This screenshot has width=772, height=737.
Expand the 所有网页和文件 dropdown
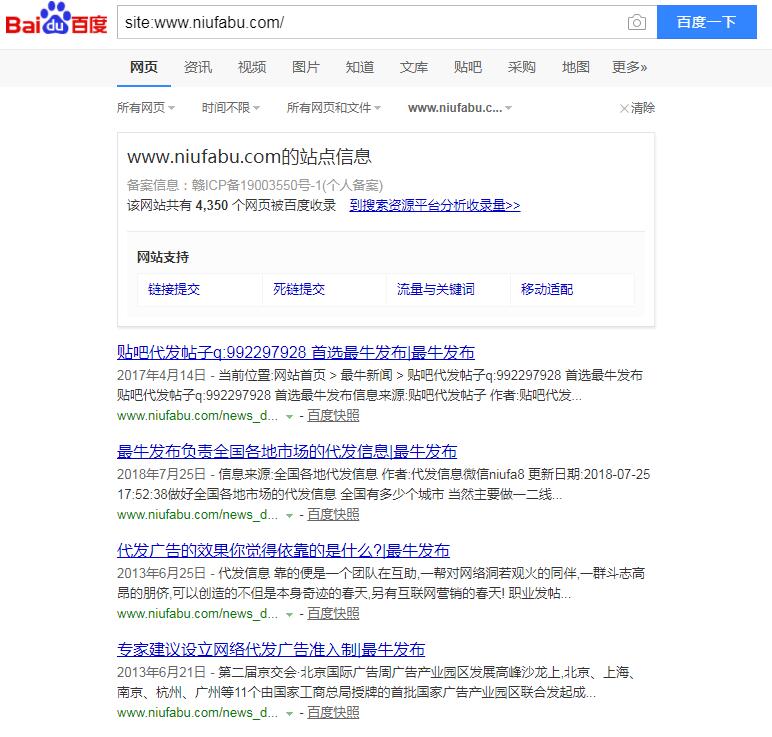pyautogui.click(x=333, y=107)
